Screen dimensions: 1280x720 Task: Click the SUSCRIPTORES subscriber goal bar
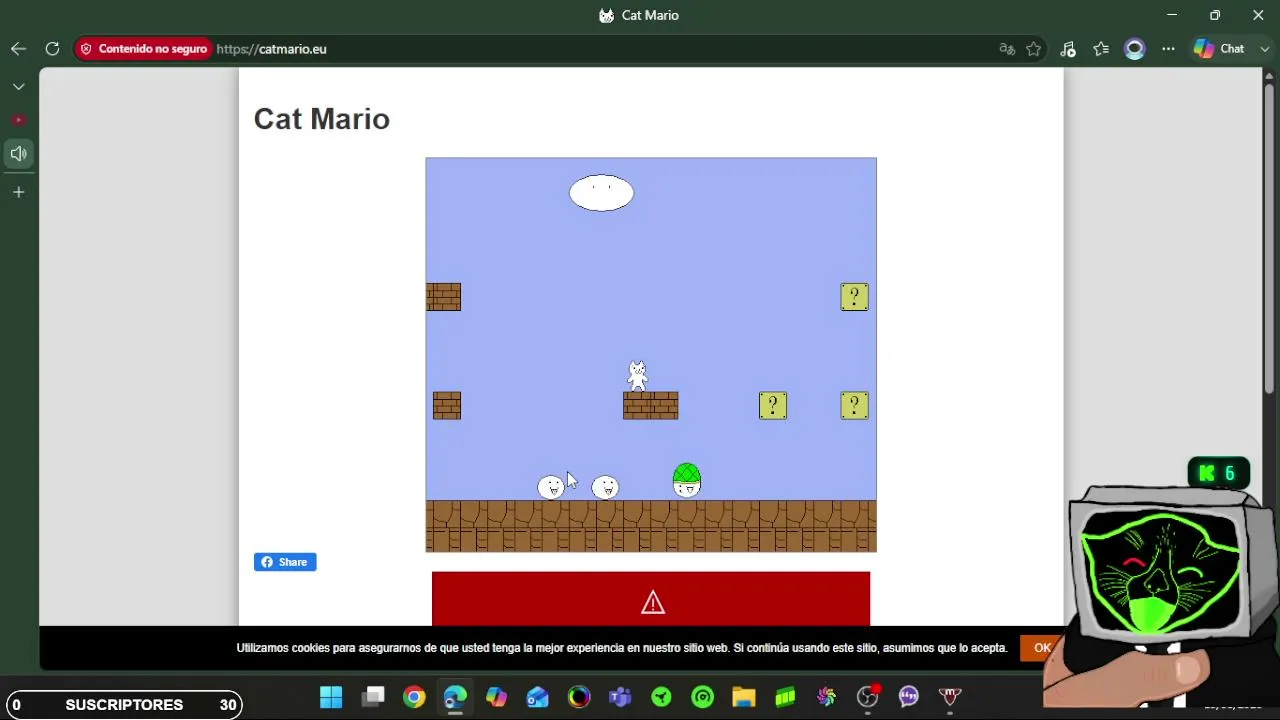click(x=124, y=705)
